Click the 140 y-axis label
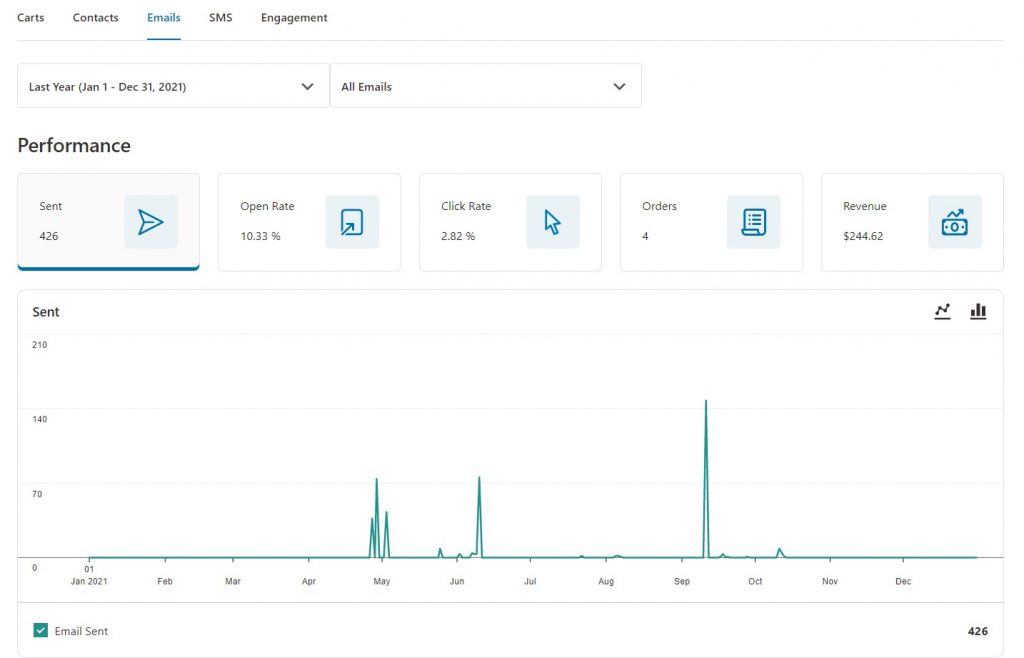This screenshot has width=1024, height=658. (x=39, y=419)
